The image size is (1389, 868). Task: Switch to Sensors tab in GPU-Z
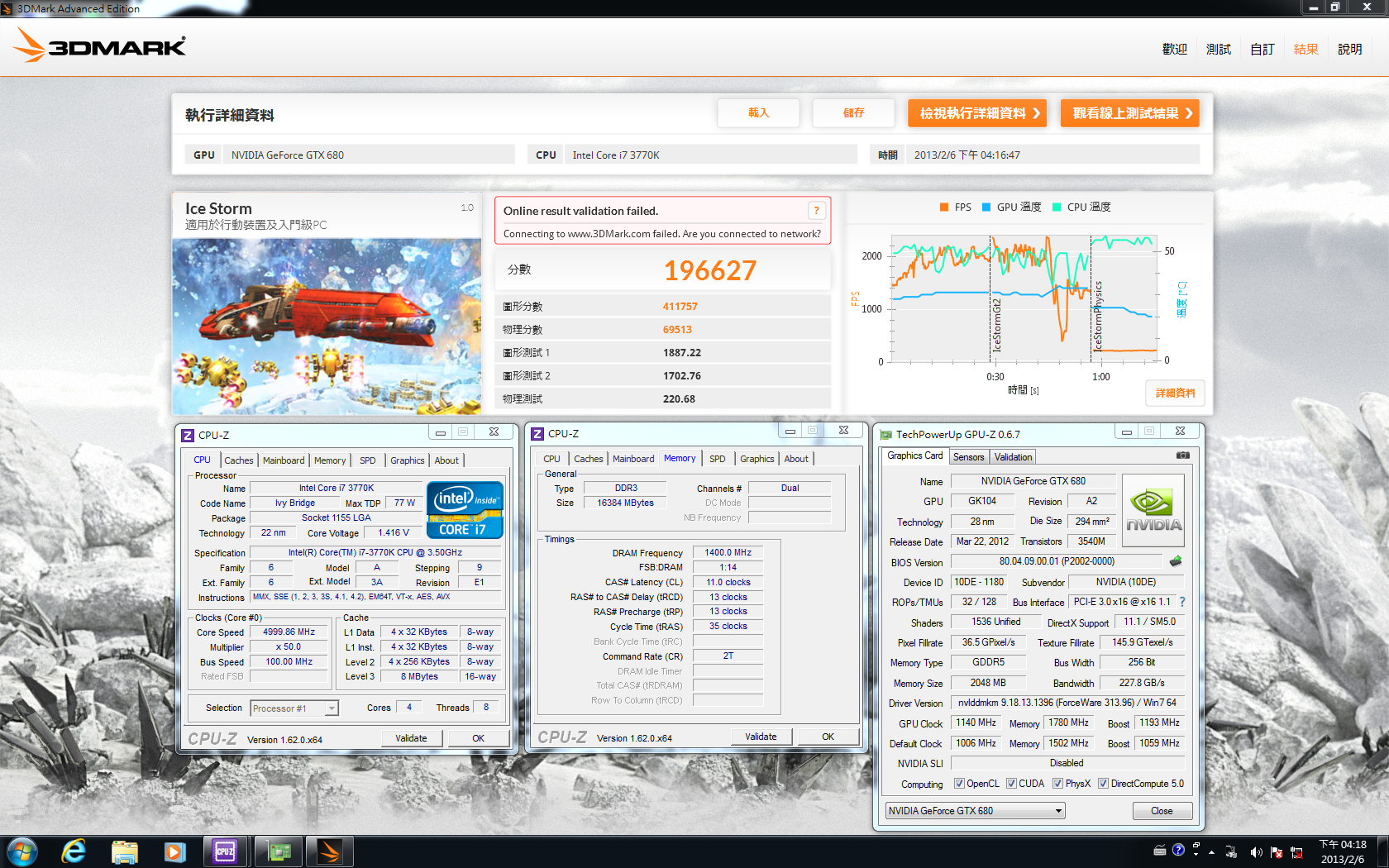[968, 457]
